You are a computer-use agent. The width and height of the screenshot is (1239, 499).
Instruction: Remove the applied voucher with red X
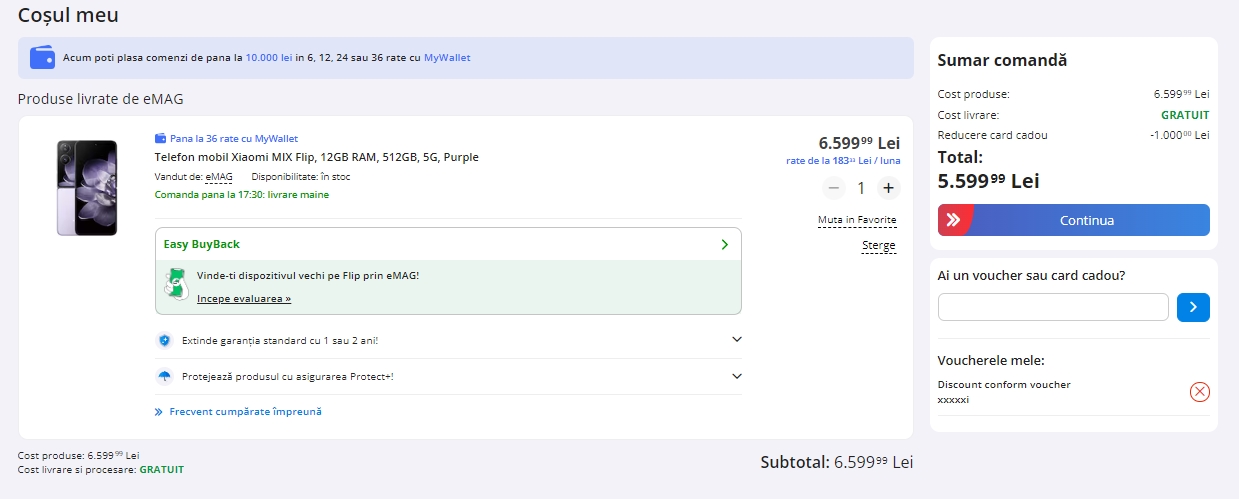tap(1200, 392)
